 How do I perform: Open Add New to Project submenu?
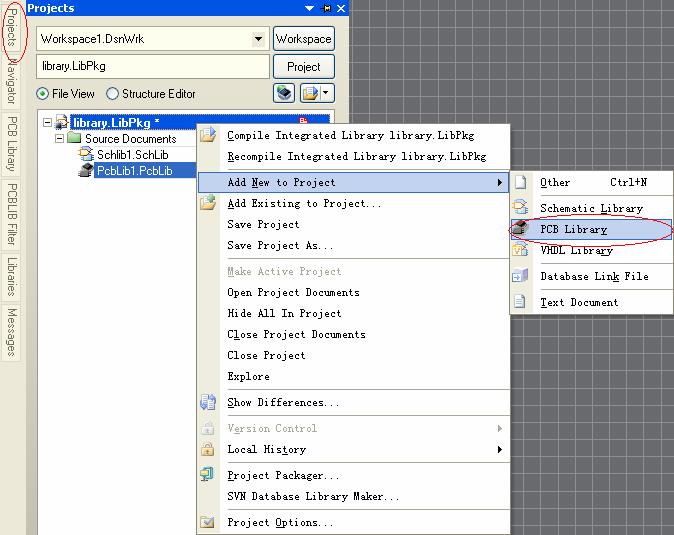pos(353,182)
